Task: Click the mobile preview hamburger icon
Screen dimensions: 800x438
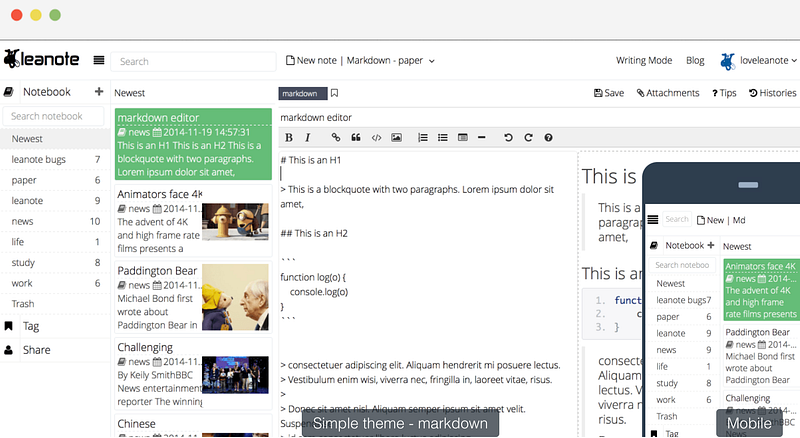Action: coord(653,220)
